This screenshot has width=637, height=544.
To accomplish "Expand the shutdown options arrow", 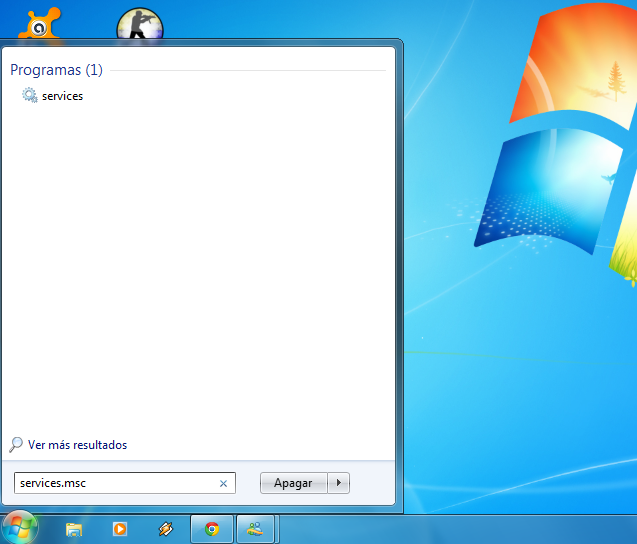I will click(338, 483).
